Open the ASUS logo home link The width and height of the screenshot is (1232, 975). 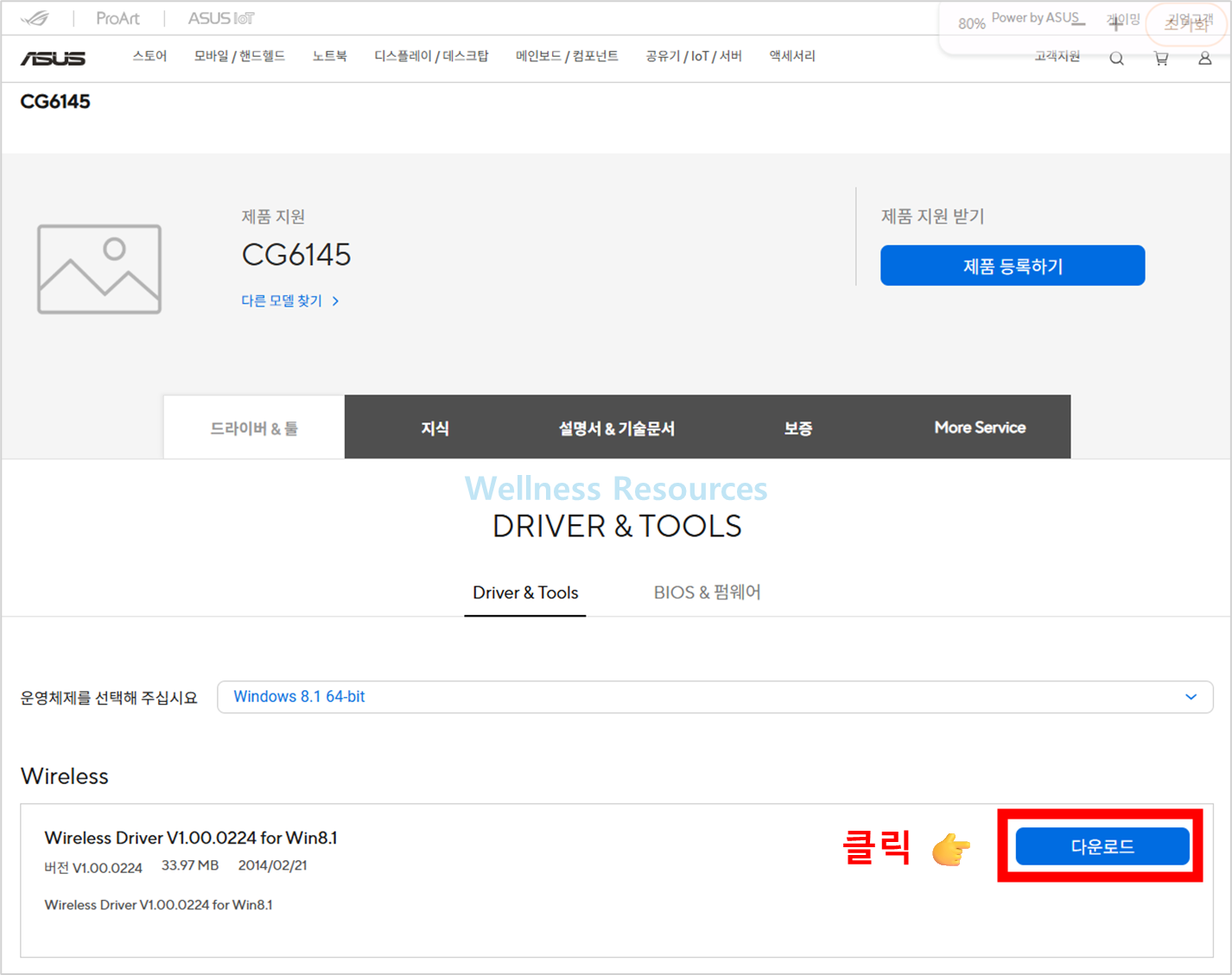(53, 58)
